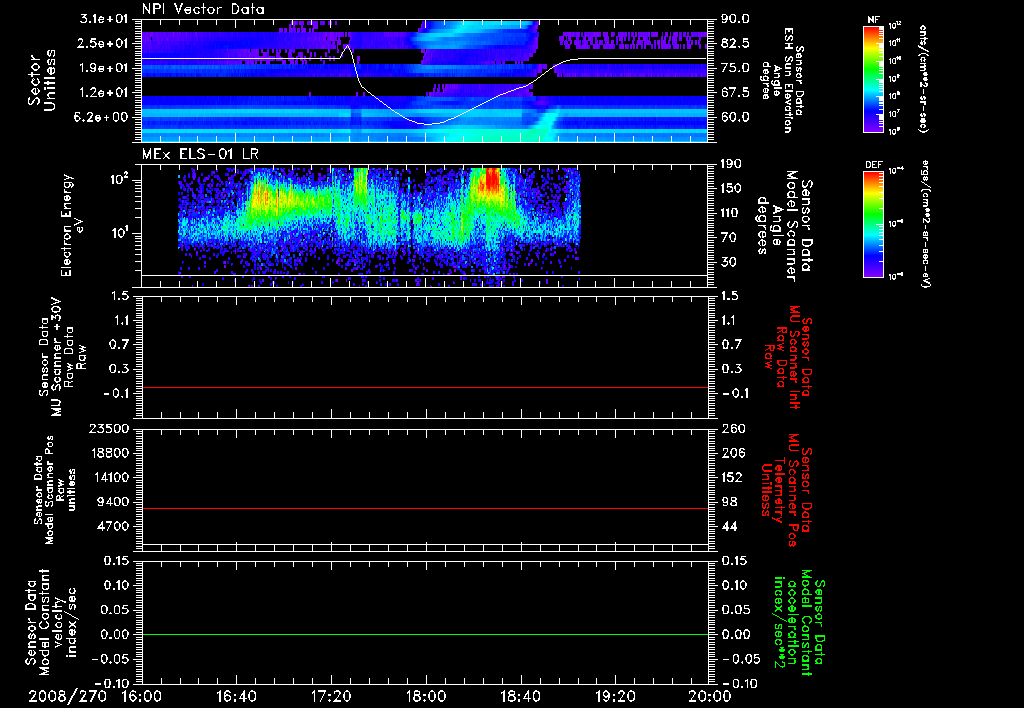Click the 260 telemetry tick label
This screenshot has width=1024, height=708.
point(731,428)
